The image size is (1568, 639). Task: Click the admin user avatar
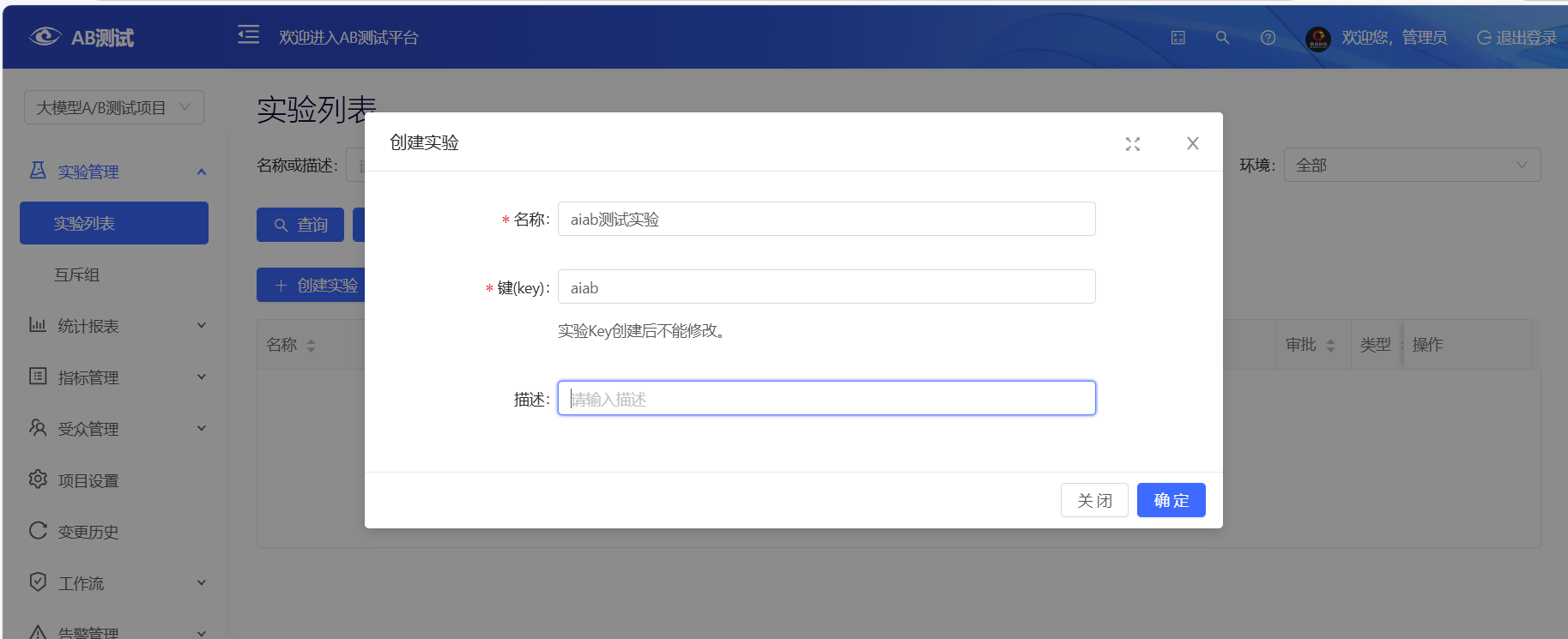tap(1317, 38)
